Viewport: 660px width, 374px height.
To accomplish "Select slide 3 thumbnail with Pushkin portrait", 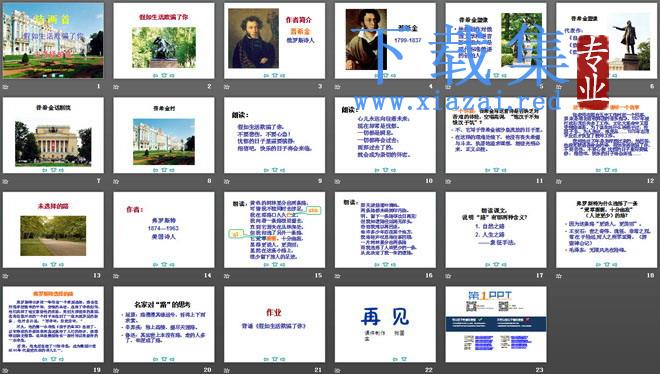I will [274, 41].
